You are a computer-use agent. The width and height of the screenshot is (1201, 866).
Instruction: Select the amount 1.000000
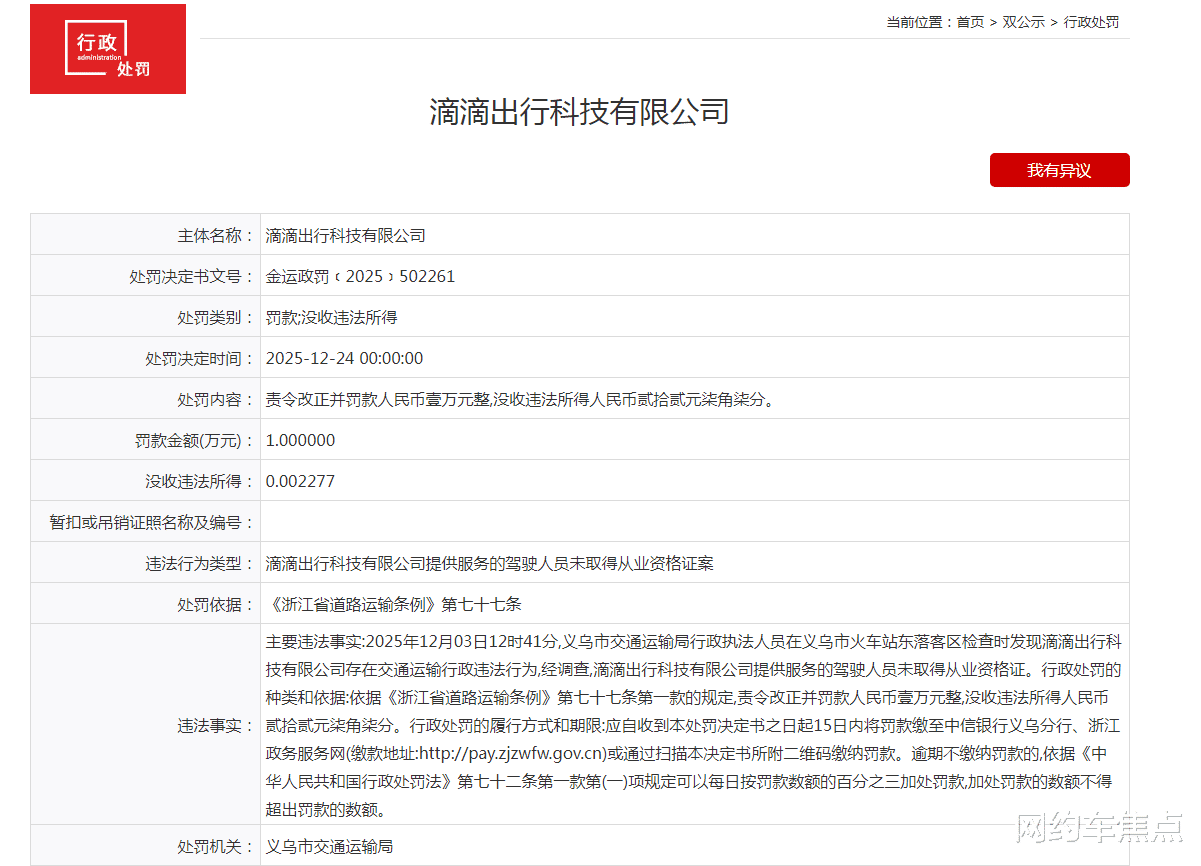click(301, 440)
